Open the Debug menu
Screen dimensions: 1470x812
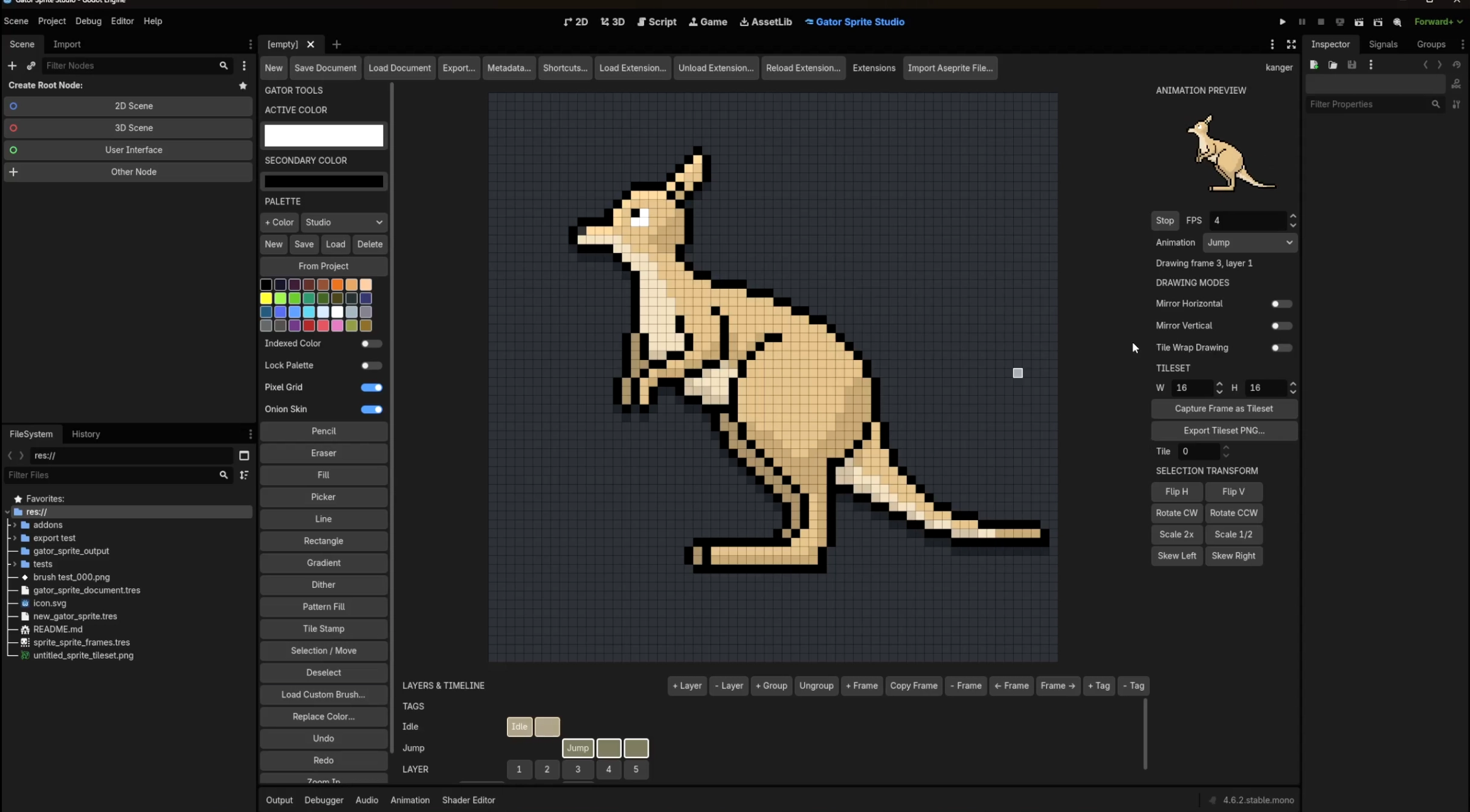(88, 21)
